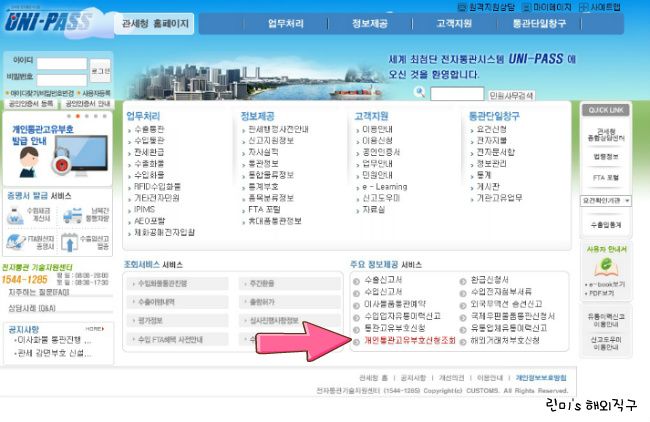
Task: Open the 자료실 link
Action: coord(374,209)
